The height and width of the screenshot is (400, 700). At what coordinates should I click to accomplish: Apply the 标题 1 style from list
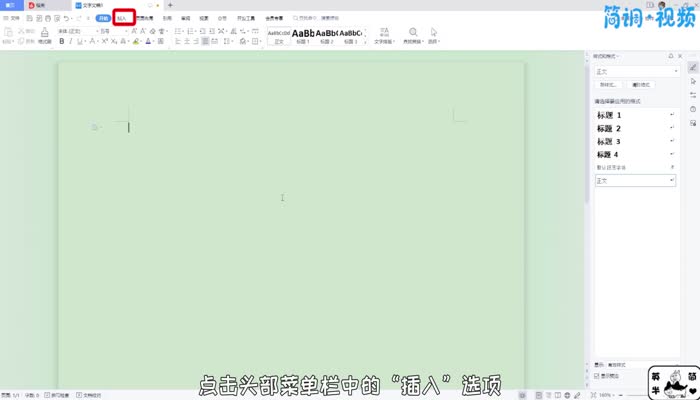pos(609,116)
